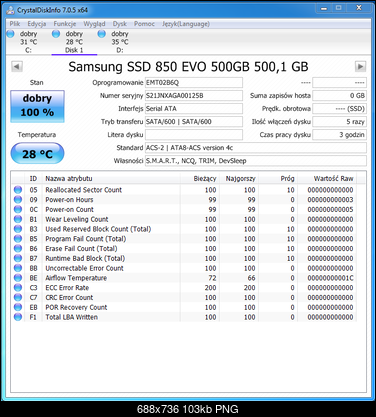Click the Ilość włączeń dysku 5 razy field
376x417 pixels.
coord(339,122)
